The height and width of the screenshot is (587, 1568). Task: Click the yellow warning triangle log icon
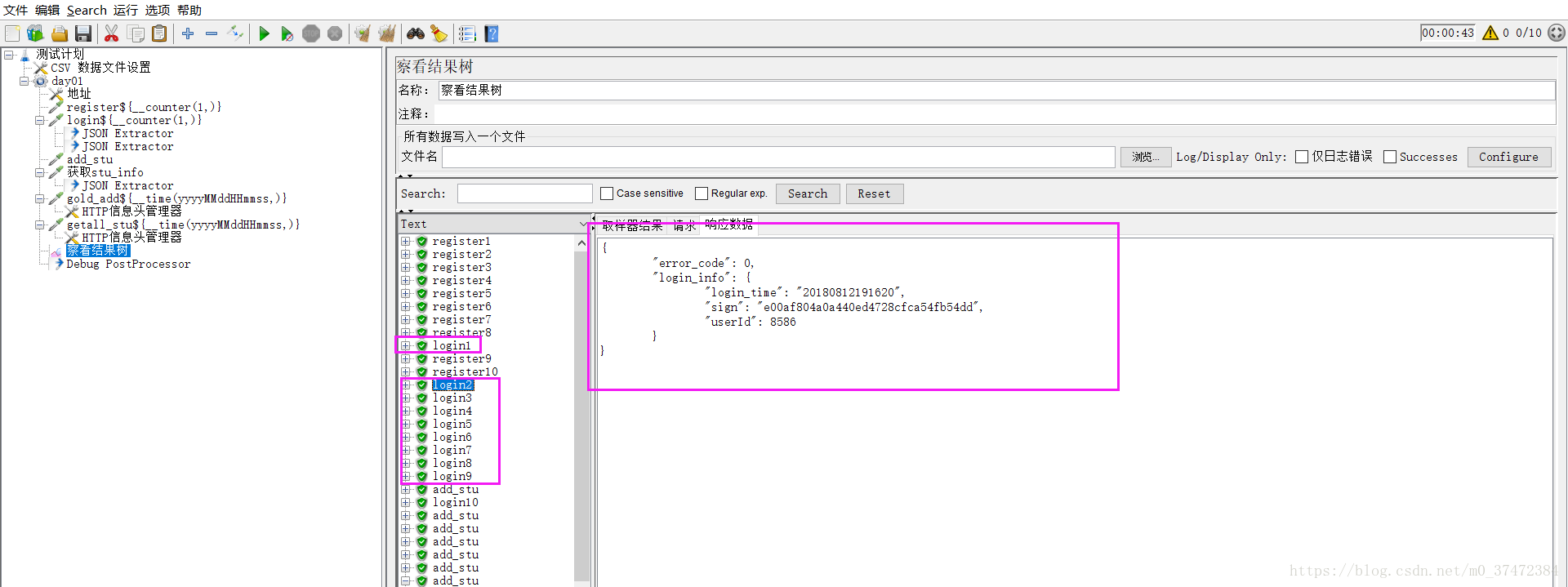(1490, 33)
